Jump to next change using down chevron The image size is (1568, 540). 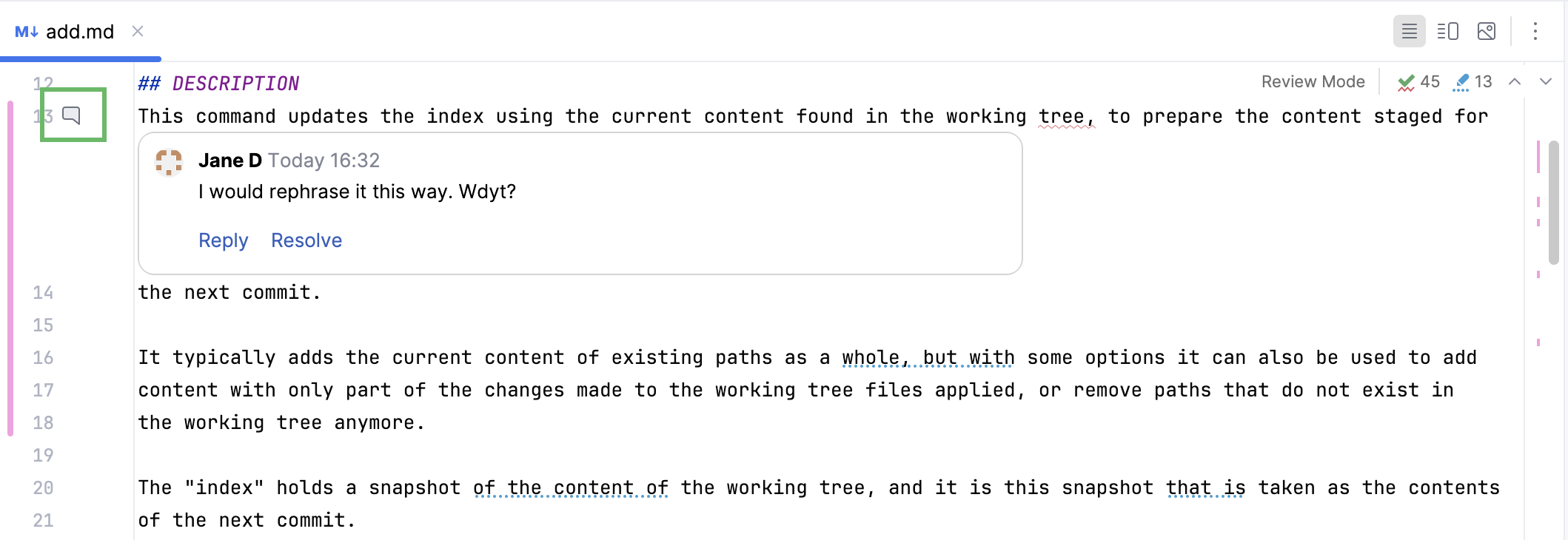point(1544,81)
